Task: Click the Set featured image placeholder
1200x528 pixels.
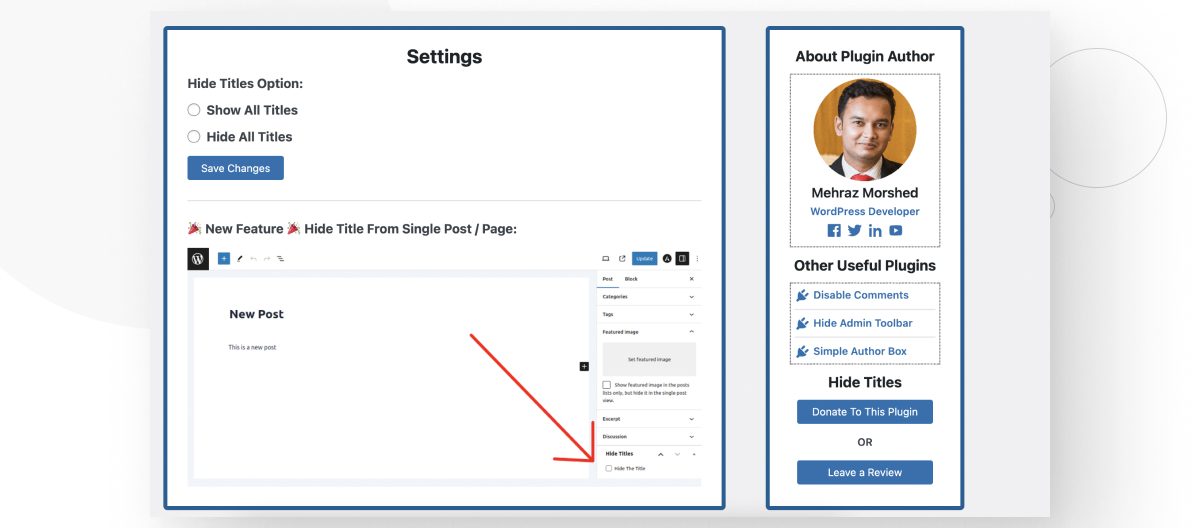Action: click(x=649, y=359)
